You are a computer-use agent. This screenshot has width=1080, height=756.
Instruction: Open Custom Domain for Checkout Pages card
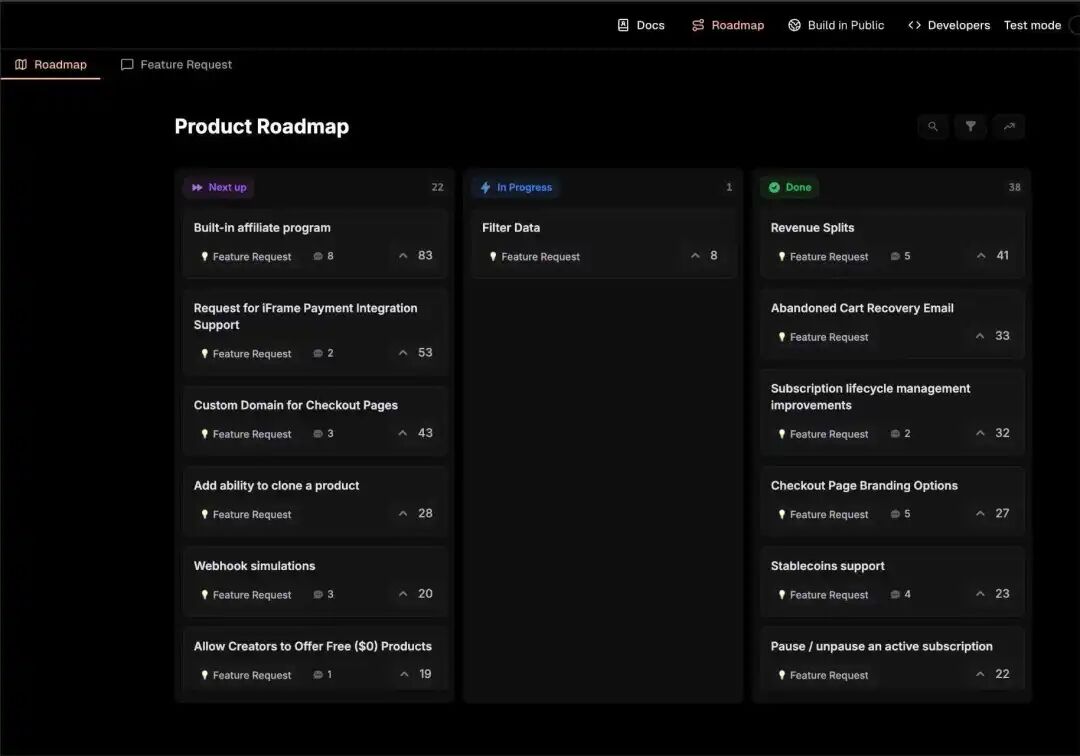(x=315, y=420)
